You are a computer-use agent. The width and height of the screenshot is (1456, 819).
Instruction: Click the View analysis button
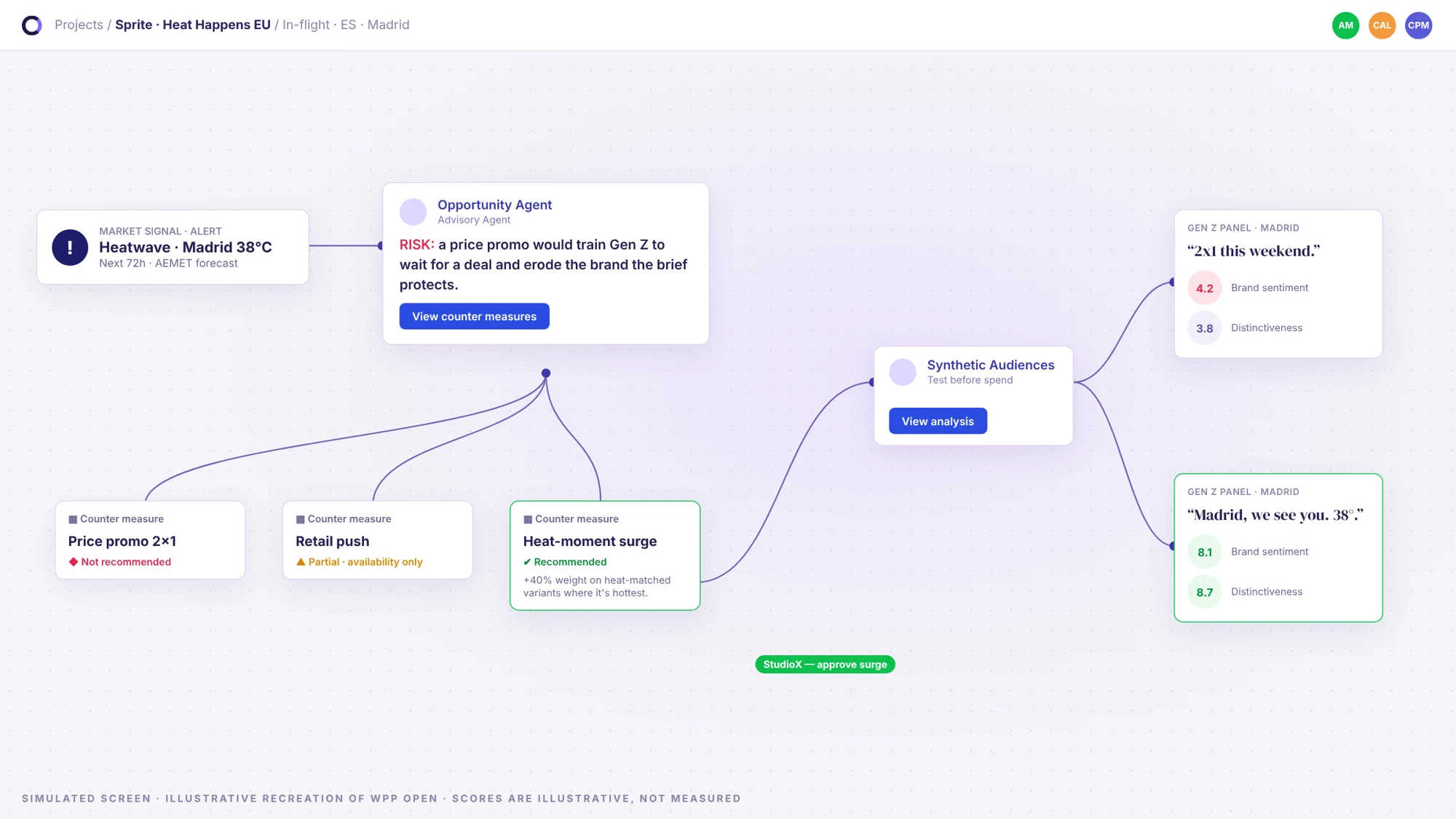click(x=938, y=422)
